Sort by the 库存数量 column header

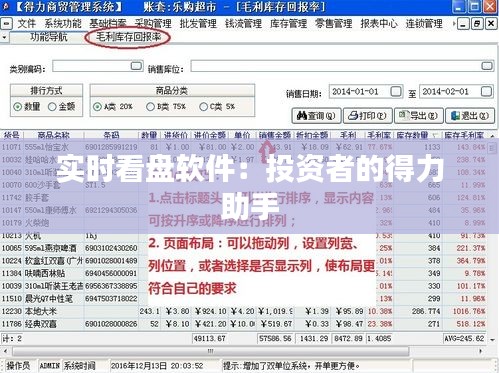click(x=412, y=135)
